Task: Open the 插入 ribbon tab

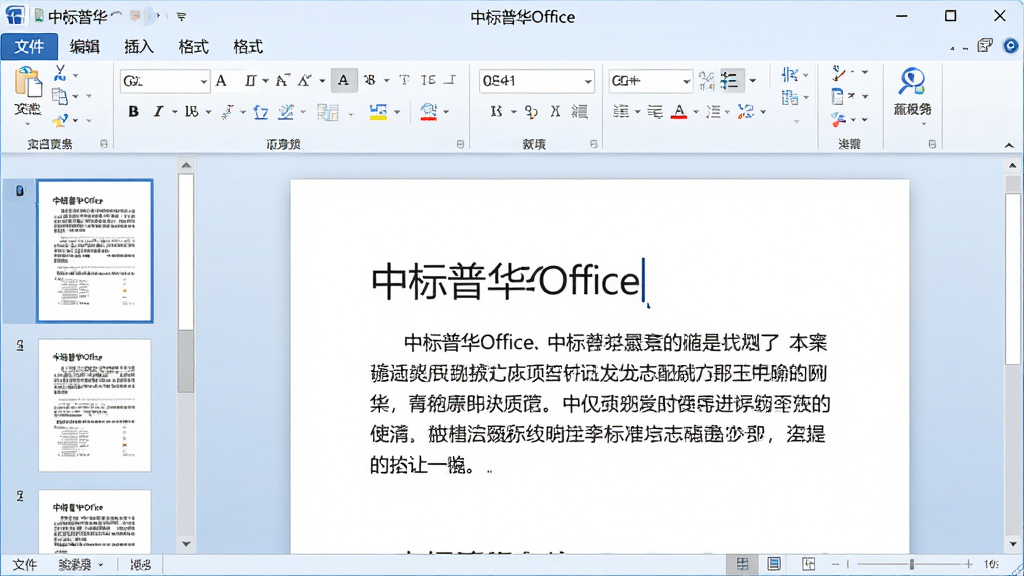Action: pyautogui.click(x=138, y=47)
